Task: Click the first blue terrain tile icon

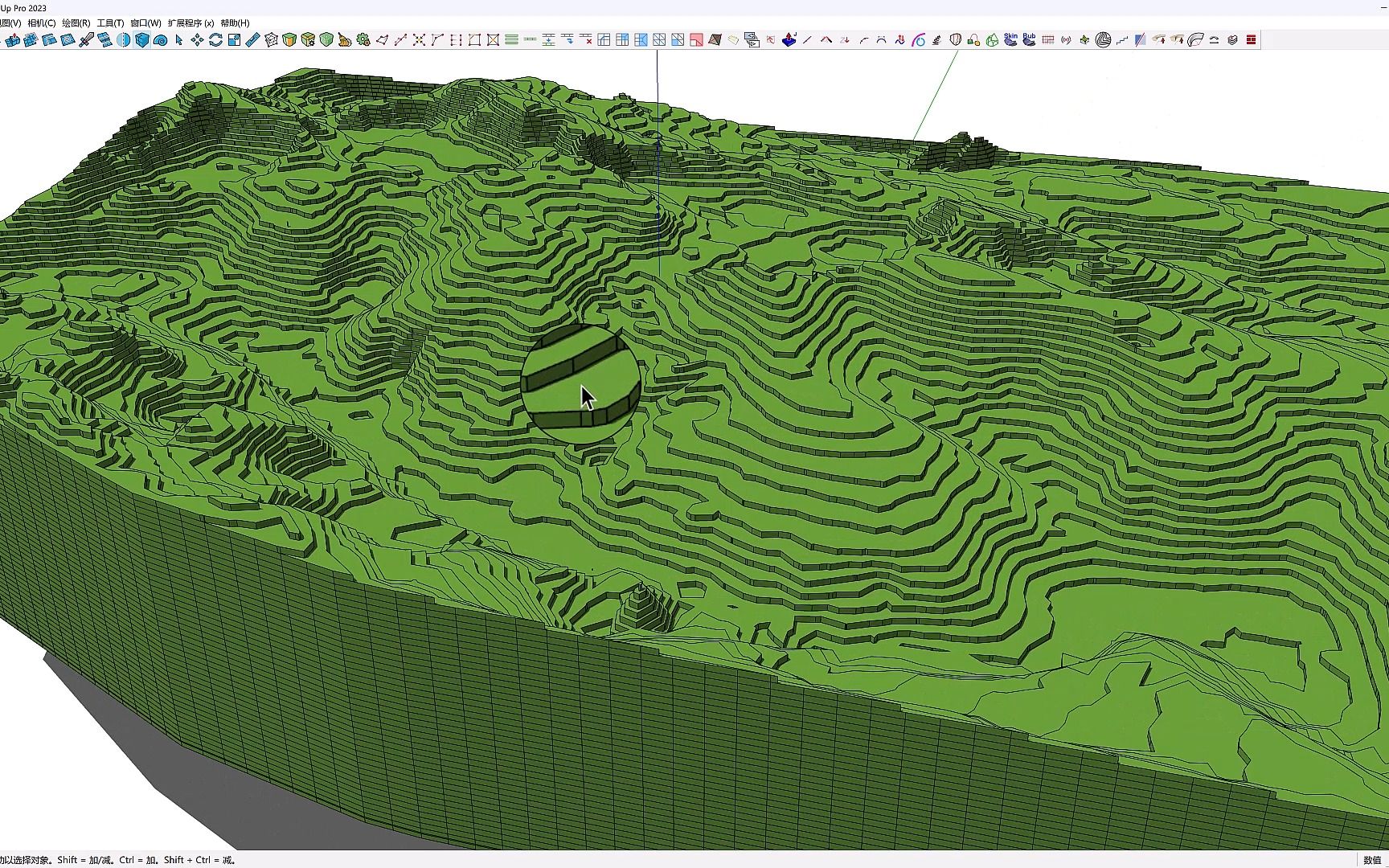Action: click(x=12, y=39)
